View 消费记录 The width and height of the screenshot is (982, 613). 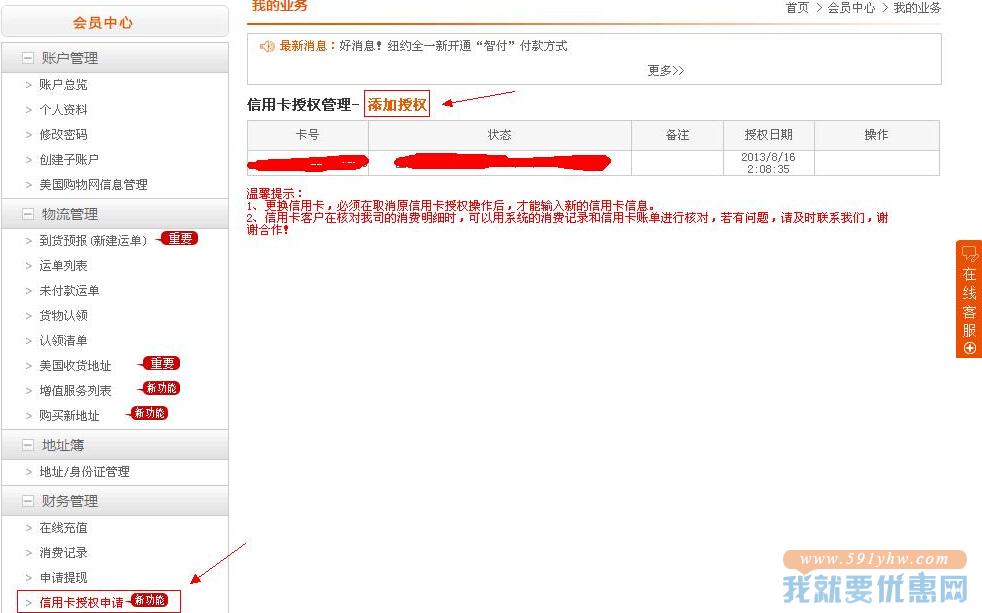click(x=63, y=553)
